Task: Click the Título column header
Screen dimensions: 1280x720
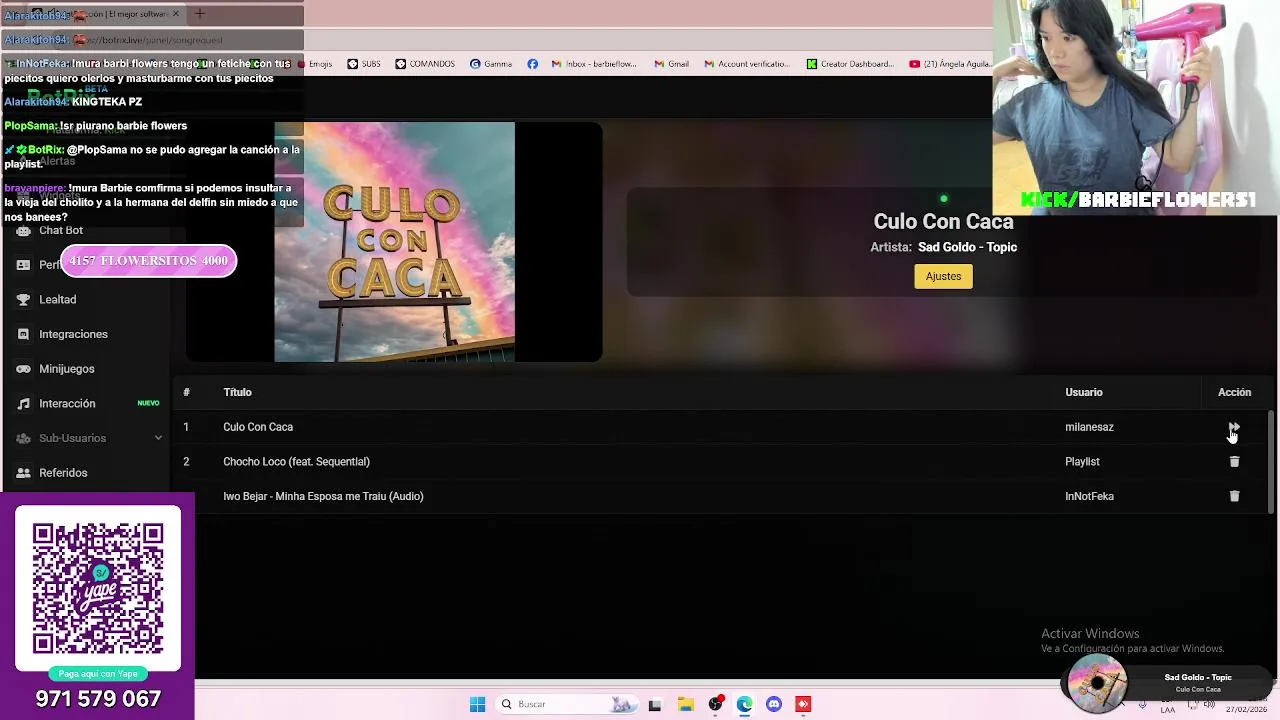Action: (x=237, y=392)
